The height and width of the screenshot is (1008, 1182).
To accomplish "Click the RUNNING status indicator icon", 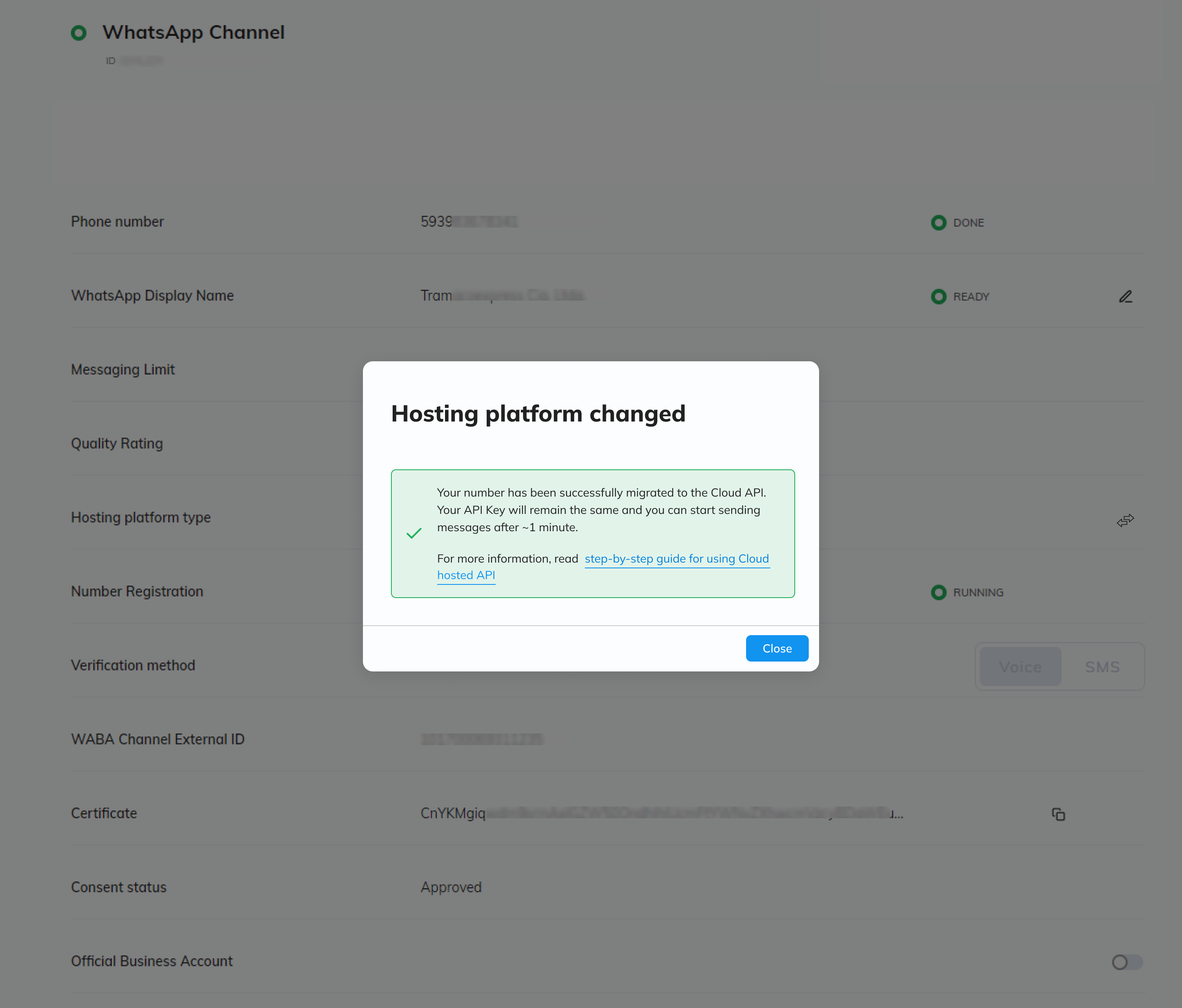I will click(938, 592).
